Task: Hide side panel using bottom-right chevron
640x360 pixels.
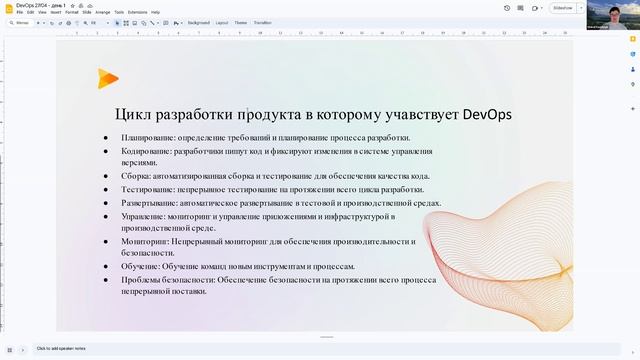Action: click(633, 352)
